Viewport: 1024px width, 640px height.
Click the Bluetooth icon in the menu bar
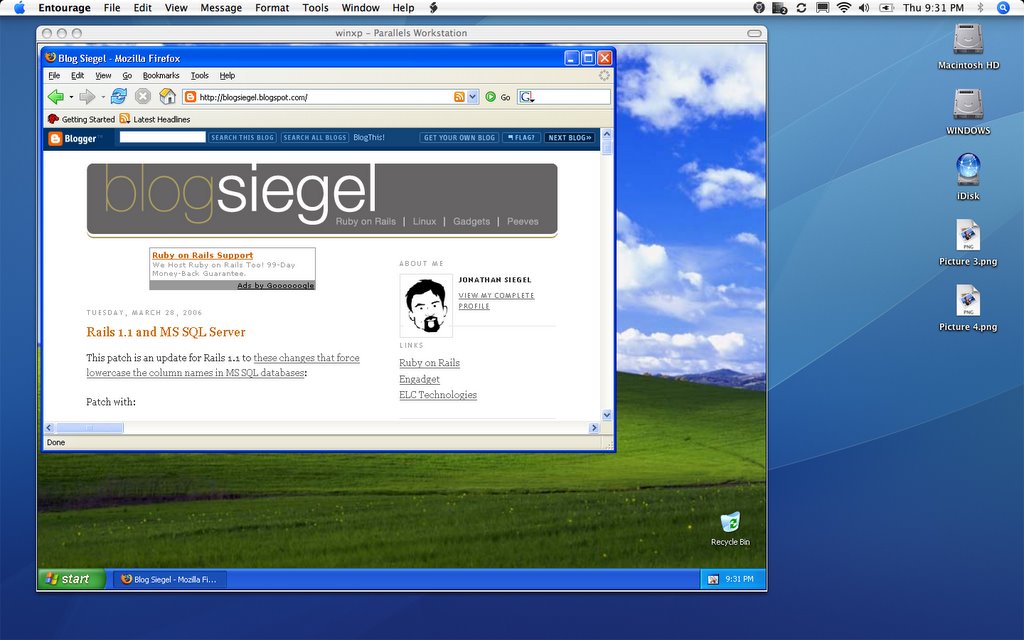(980, 8)
